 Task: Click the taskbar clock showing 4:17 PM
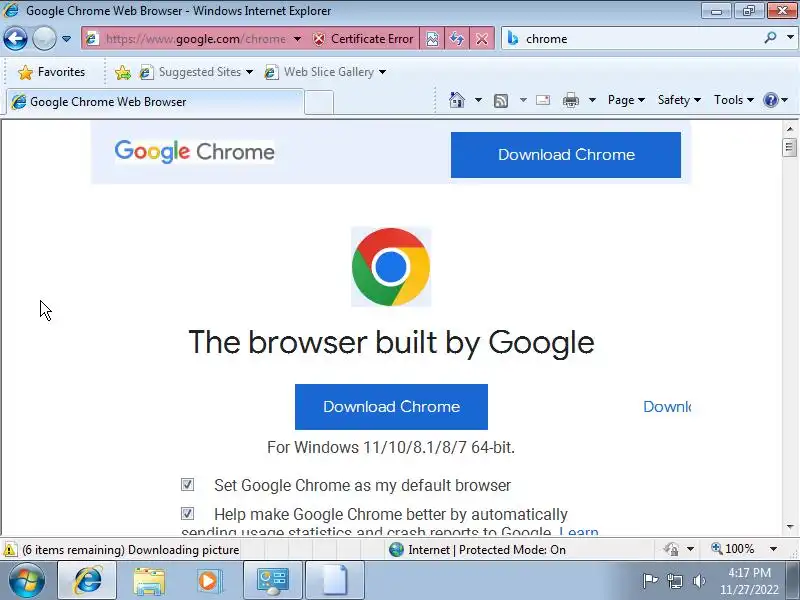pyautogui.click(x=749, y=581)
